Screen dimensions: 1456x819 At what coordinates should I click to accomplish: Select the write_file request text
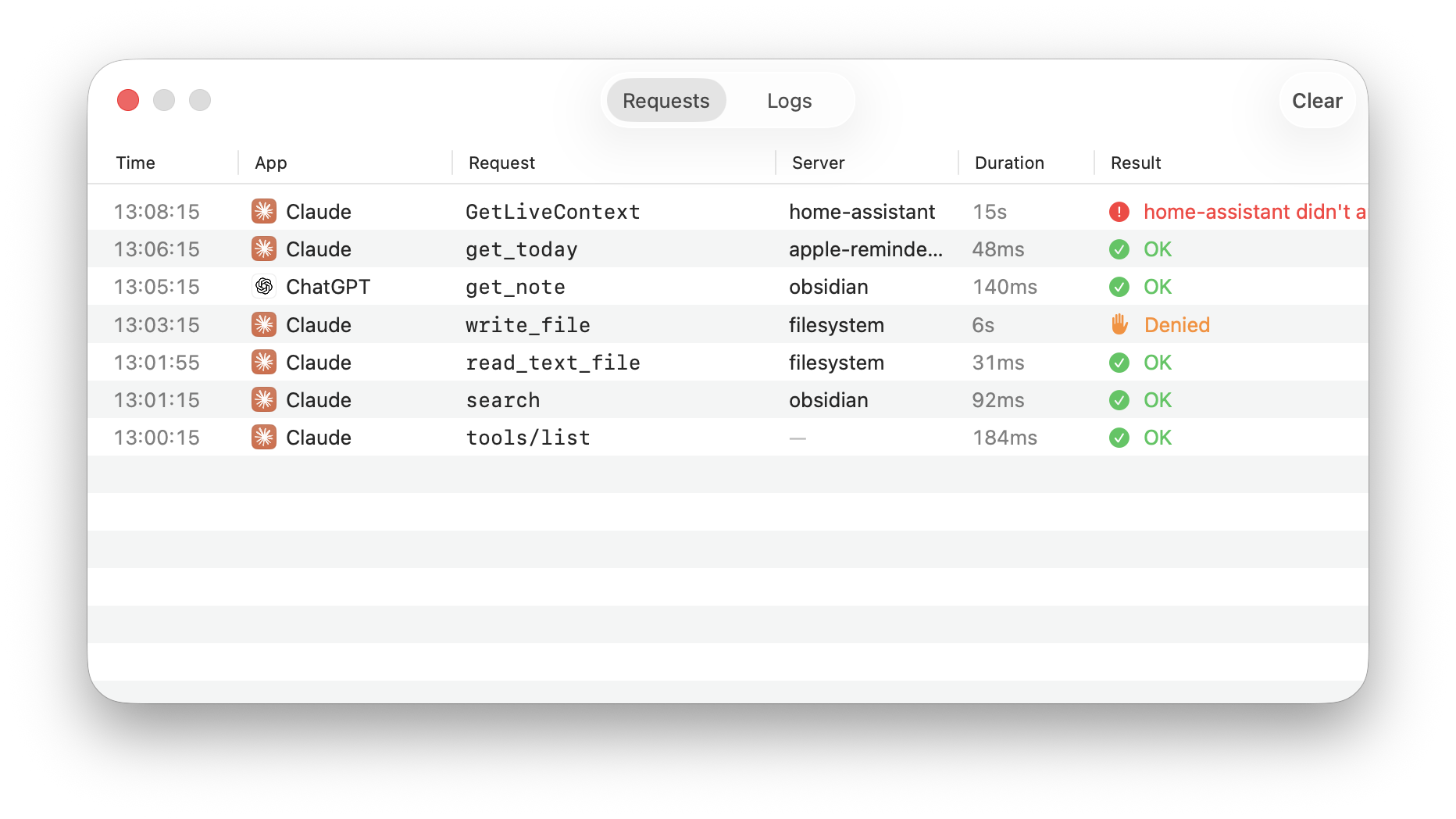[527, 325]
